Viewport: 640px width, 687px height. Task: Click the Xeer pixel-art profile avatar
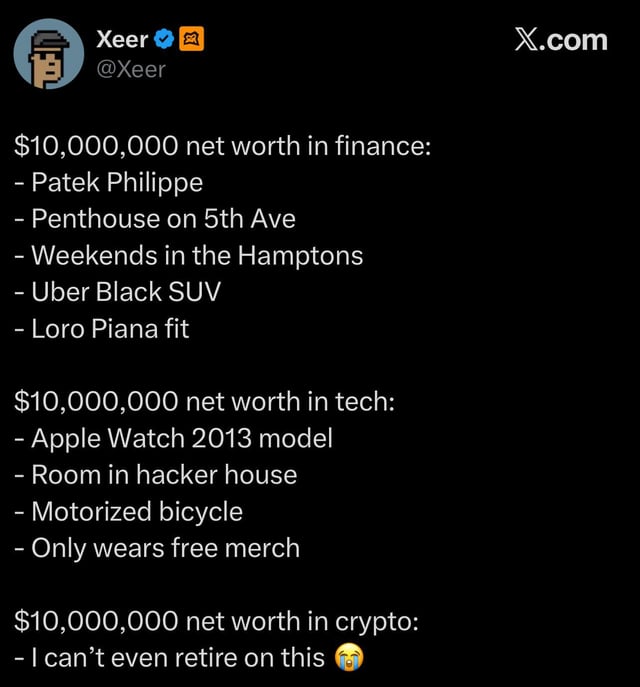pyautogui.click(x=49, y=53)
